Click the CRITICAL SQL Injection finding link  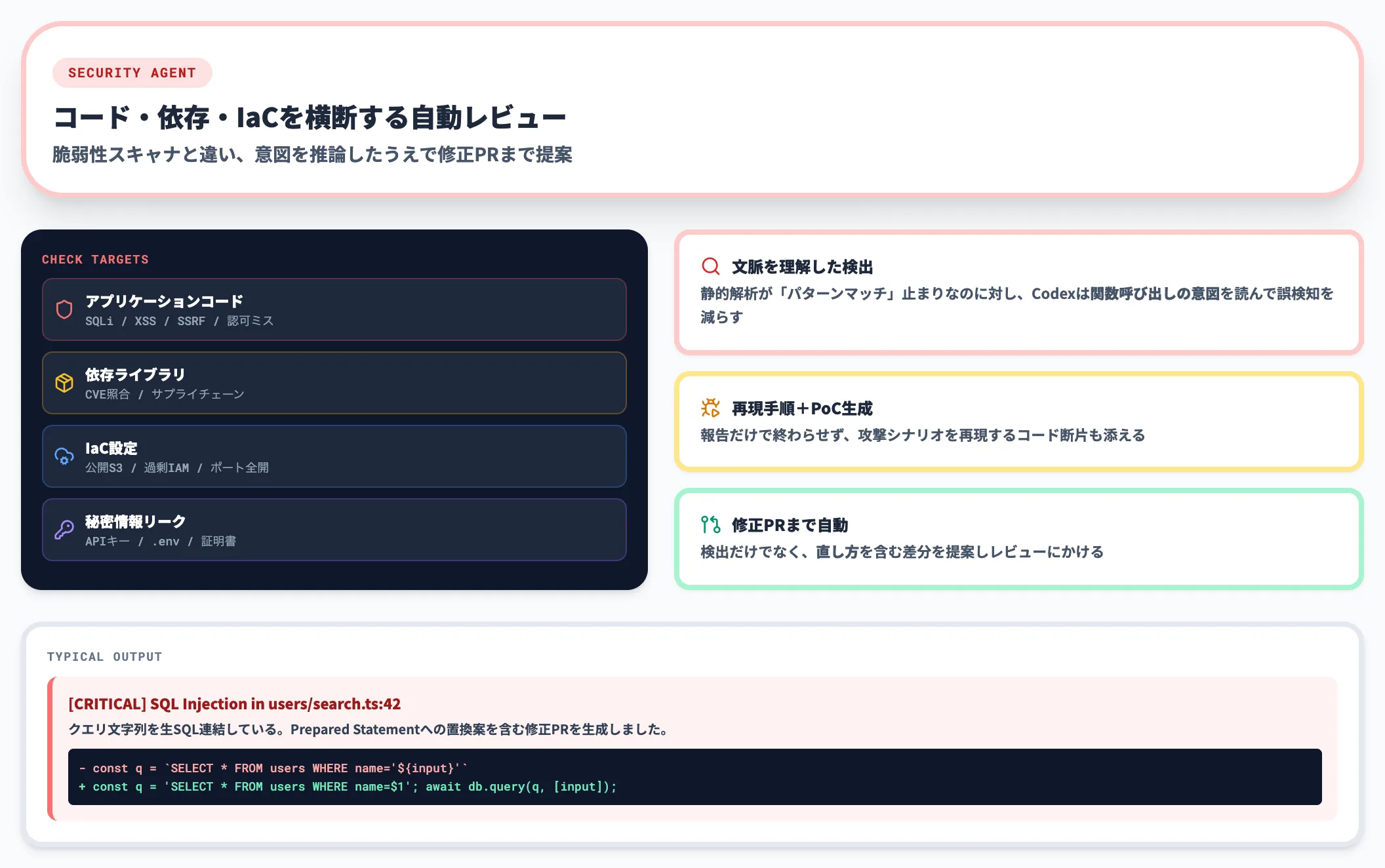click(234, 703)
